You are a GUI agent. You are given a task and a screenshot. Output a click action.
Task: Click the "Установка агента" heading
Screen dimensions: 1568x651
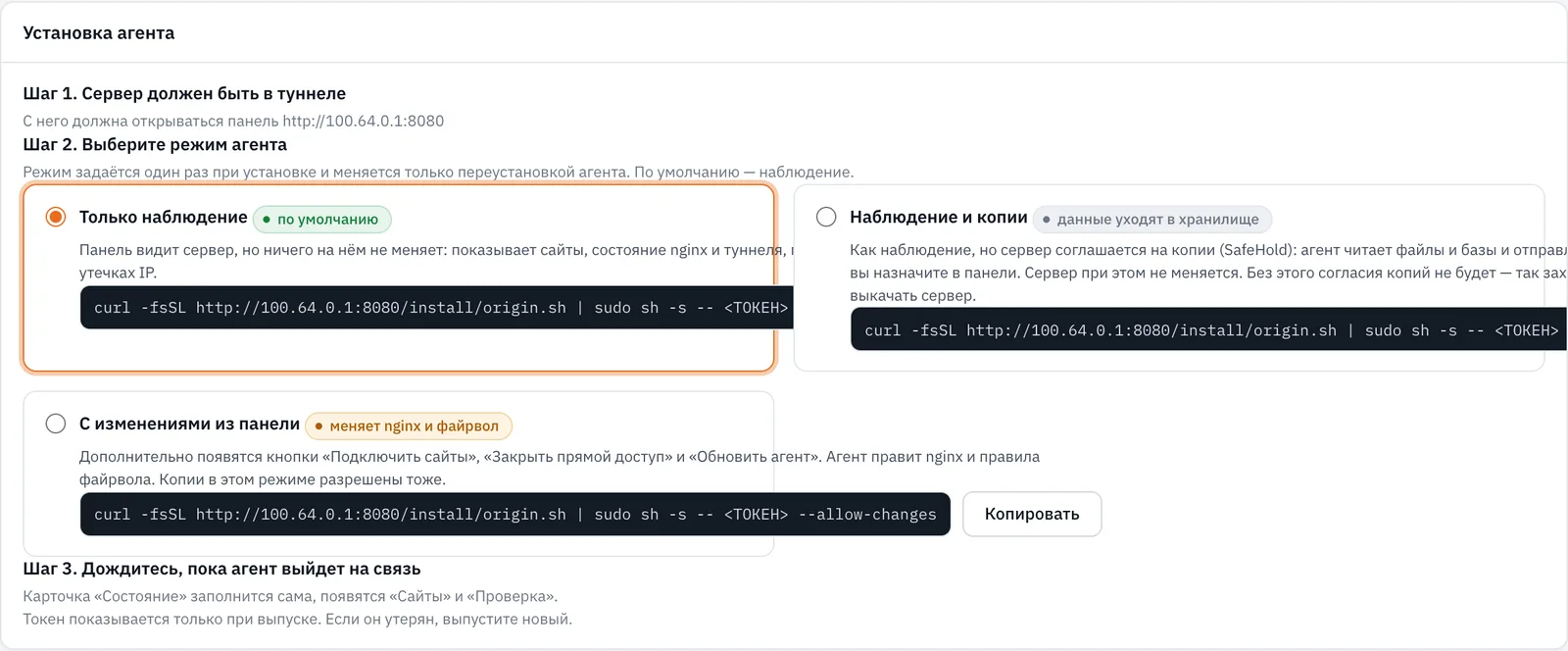pyautogui.click(x=99, y=32)
